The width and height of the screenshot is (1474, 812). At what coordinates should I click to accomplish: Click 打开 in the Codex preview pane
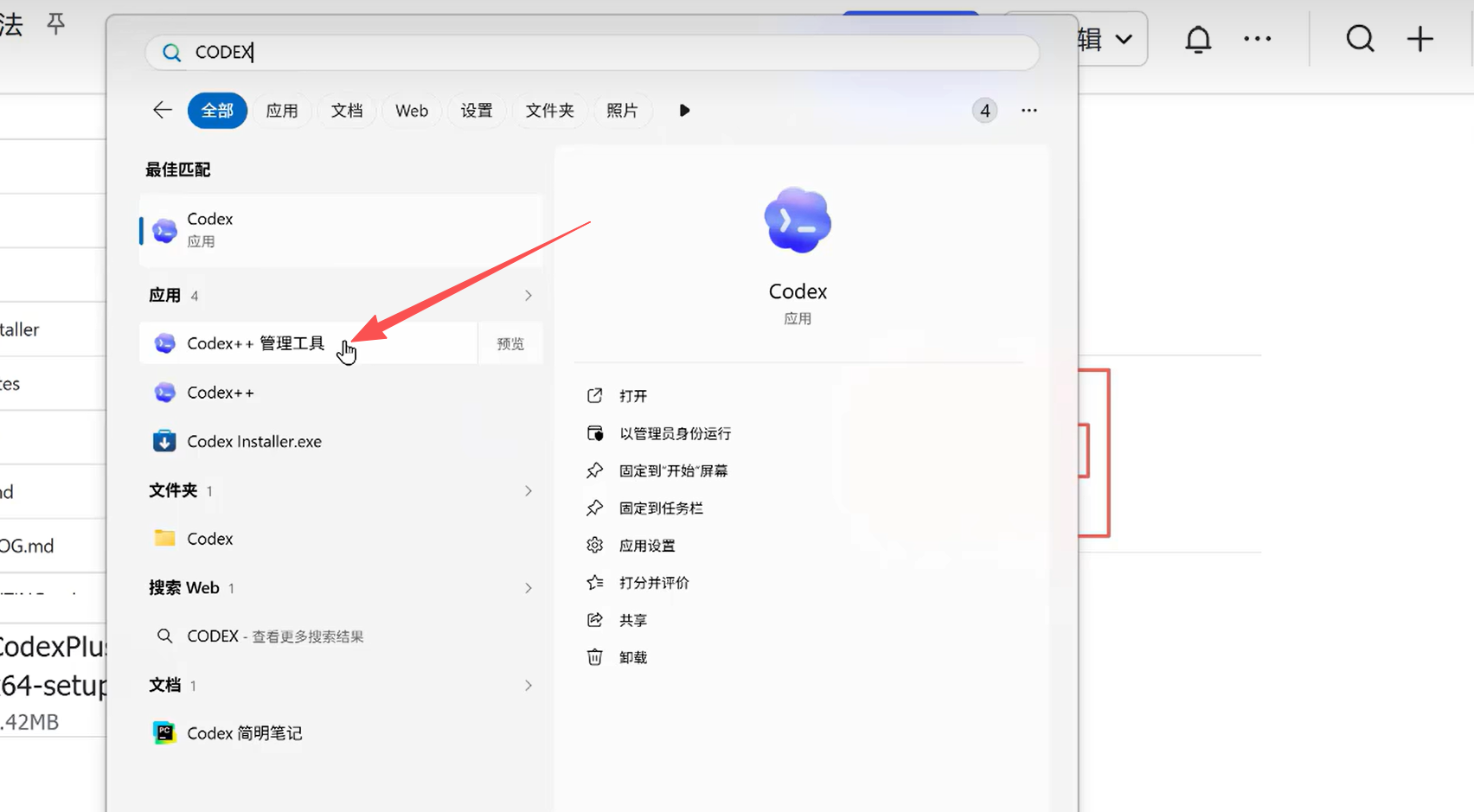coord(632,396)
